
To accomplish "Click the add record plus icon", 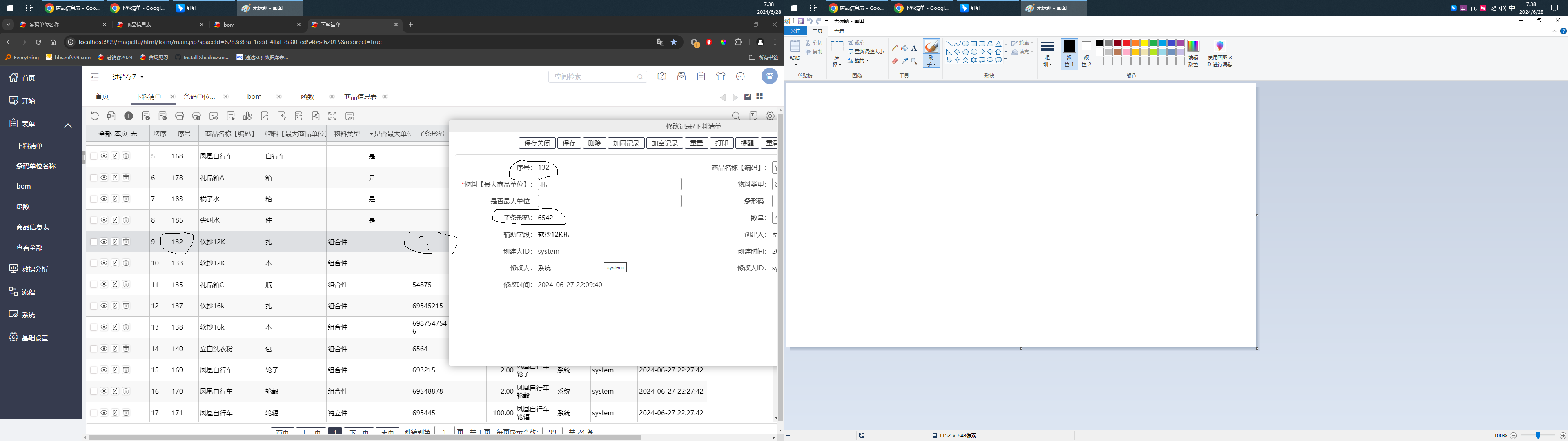I will pos(129,116).
